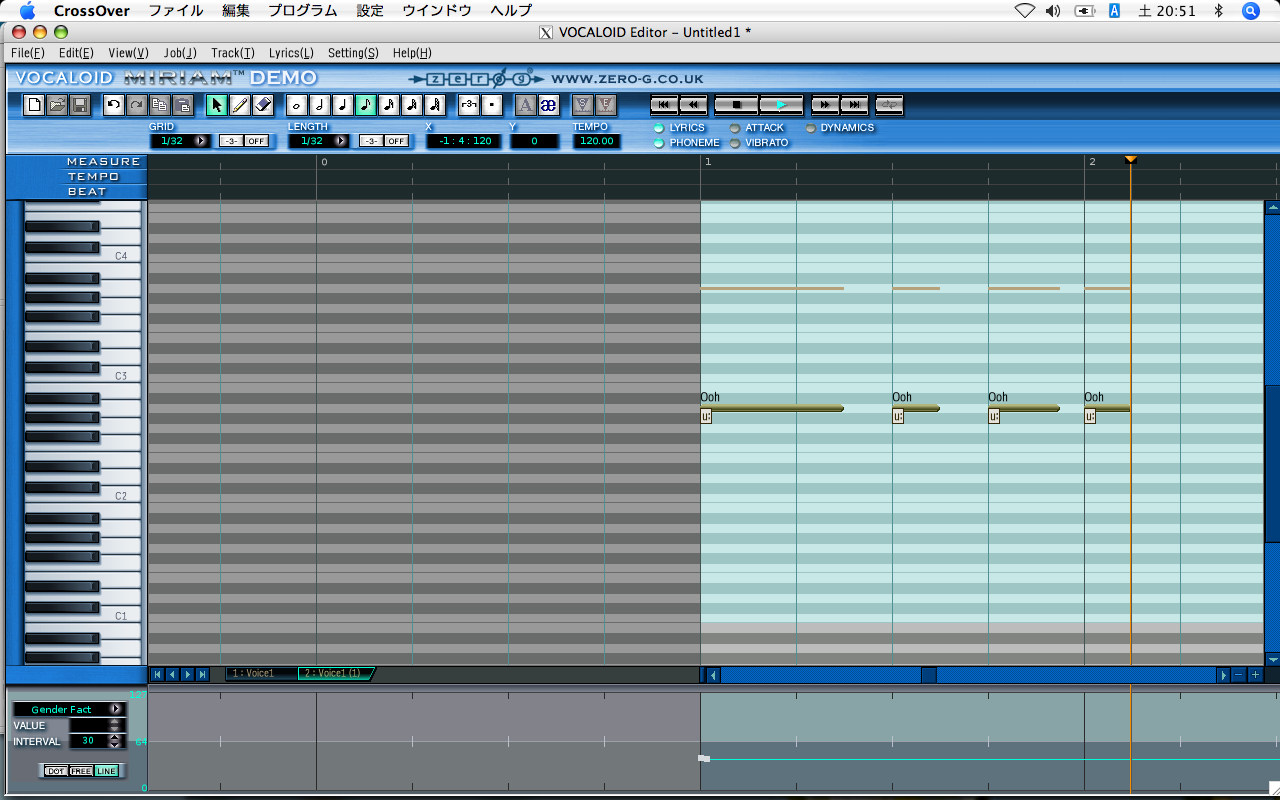This screenshot has width=1280, height=800.
Task: Toggle the loop playback icon
Action: coord(889,105)
